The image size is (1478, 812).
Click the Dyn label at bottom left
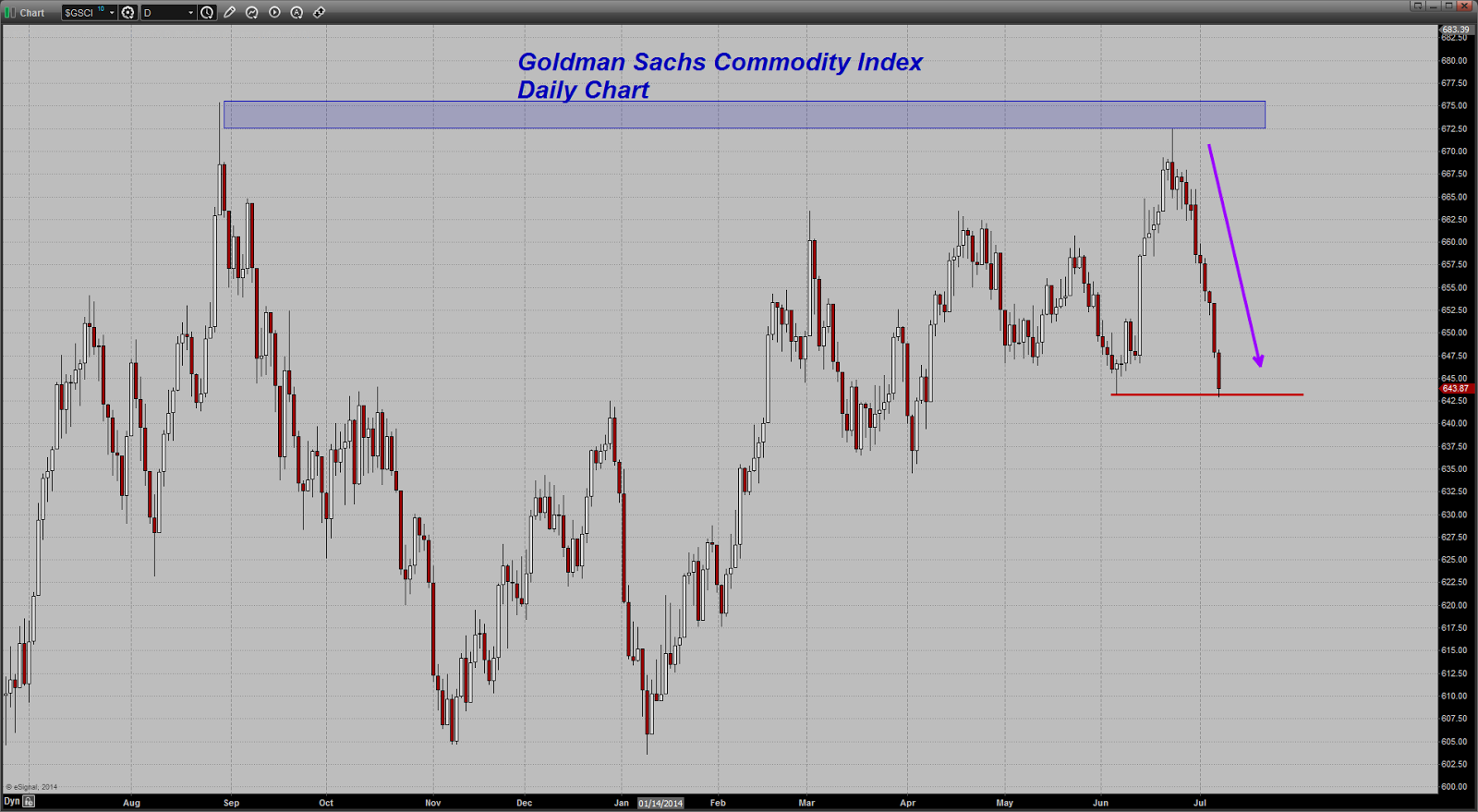[x=11, y=802]
